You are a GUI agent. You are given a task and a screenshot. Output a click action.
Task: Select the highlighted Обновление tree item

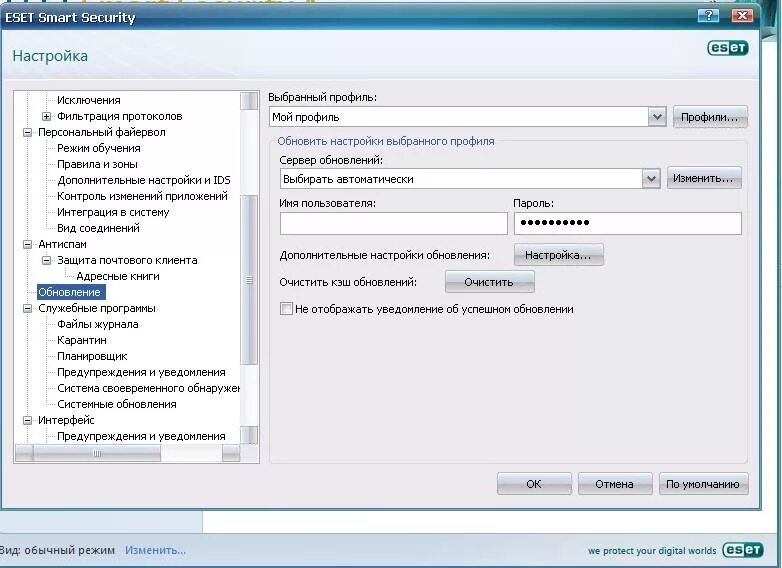pos(71,292)
